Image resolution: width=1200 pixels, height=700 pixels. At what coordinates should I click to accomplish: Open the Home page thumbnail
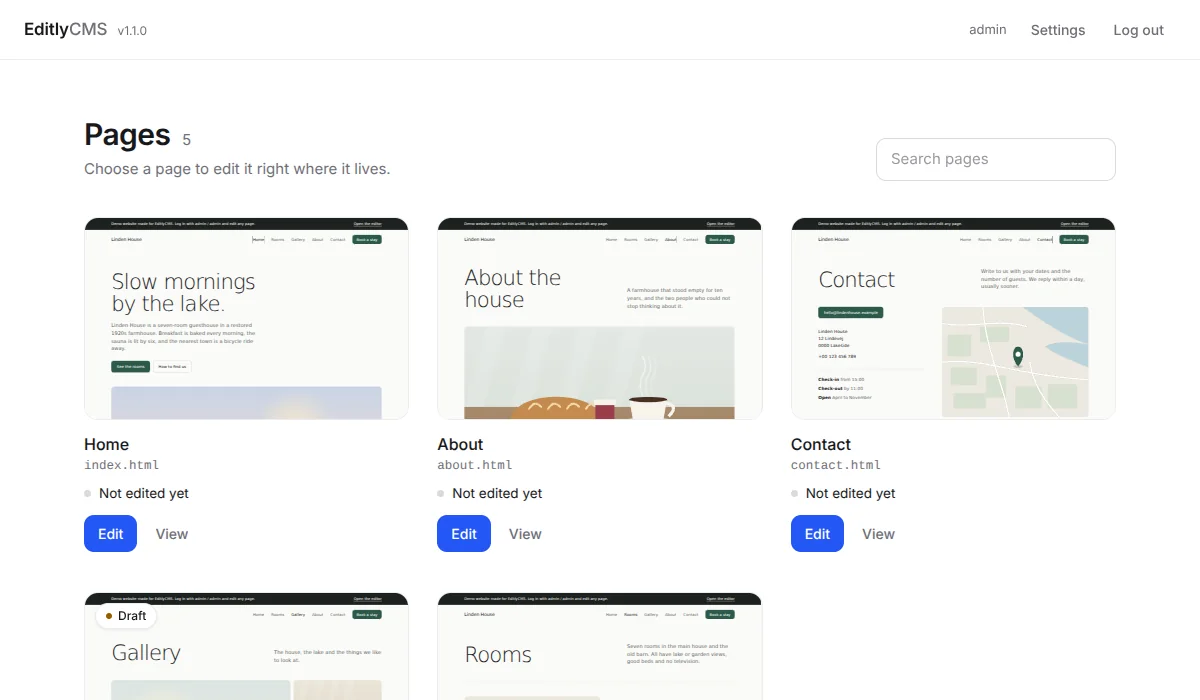point(247,318)
